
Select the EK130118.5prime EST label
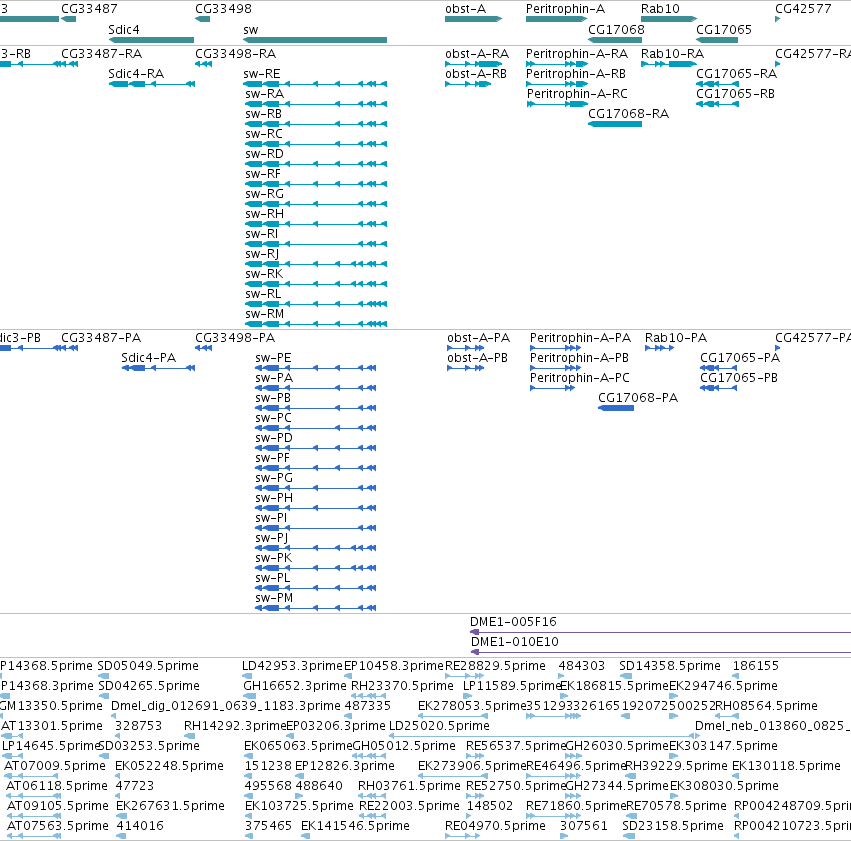[786, 766]
